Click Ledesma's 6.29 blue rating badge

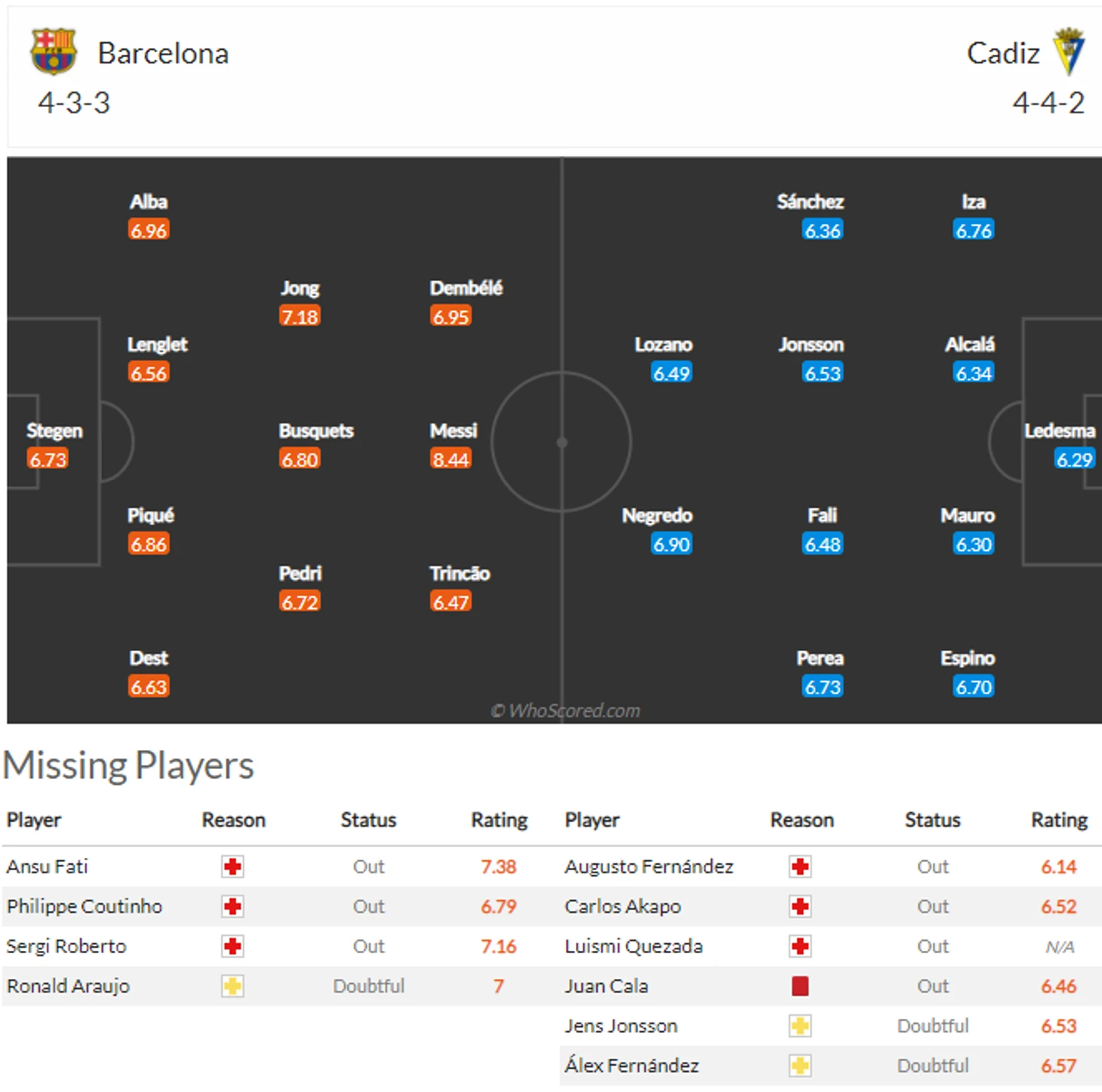pos(1074,459)
